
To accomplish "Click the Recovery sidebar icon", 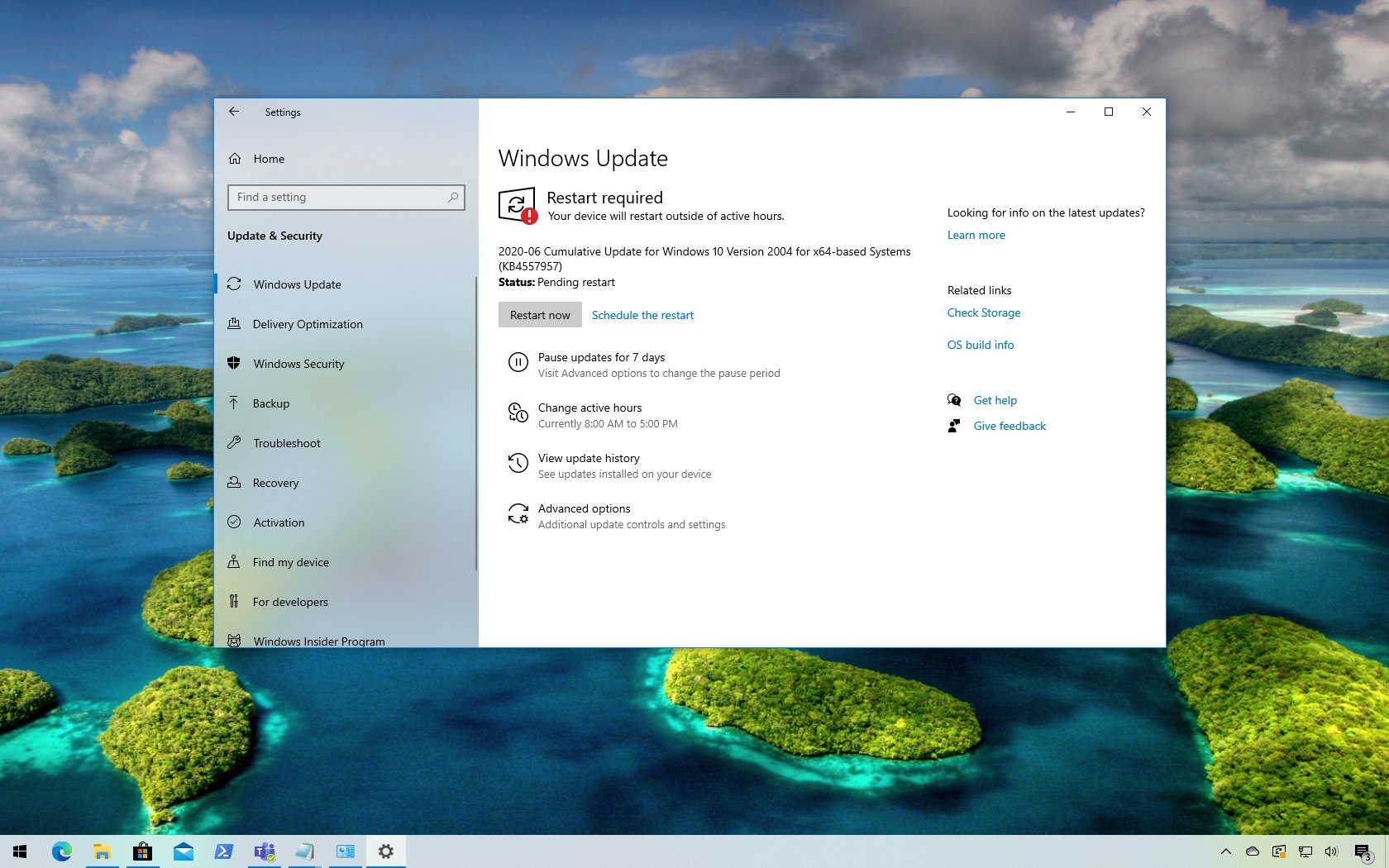I will pos(234,482).
